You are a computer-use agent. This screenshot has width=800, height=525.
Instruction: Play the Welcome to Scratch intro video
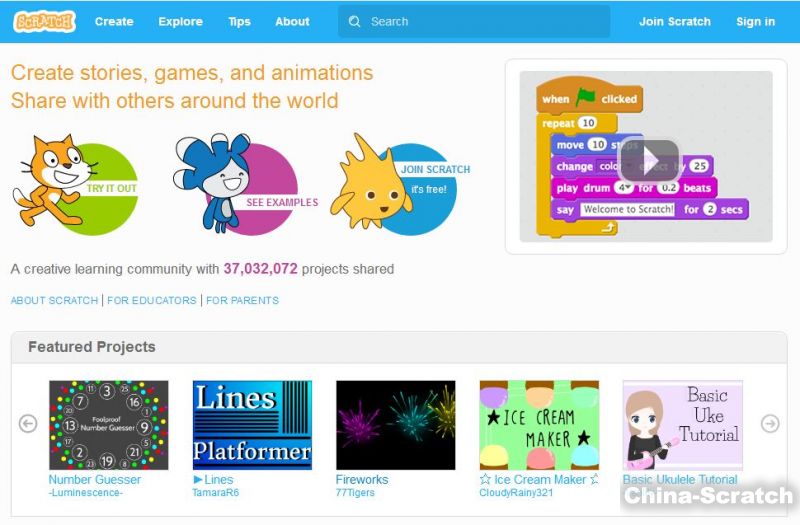[x=649, y=160]
